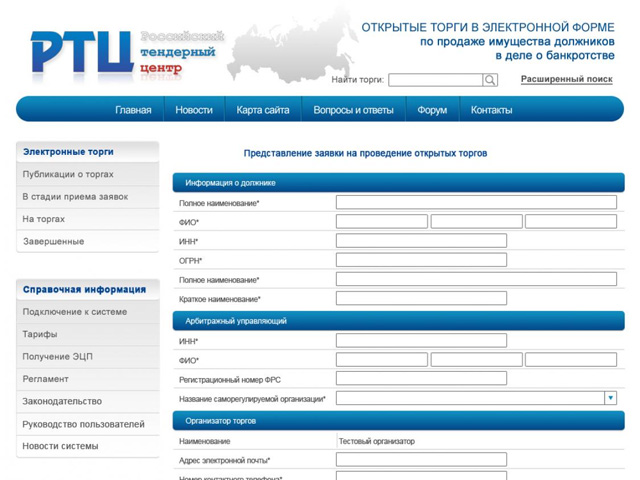This screenshot has height=480, width=640.
Task: Click the Арбитражный управляющий ИНН field
Action: (x=421, y=340)
